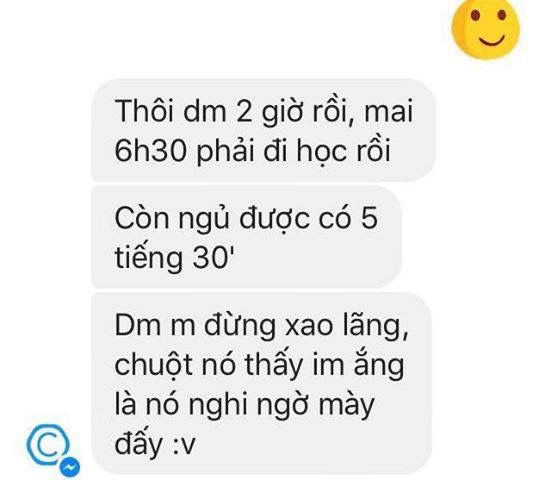This screenshot has width=551, height=480.
Task: Click the "6h30" time text
Action: [x=150, y=150]
